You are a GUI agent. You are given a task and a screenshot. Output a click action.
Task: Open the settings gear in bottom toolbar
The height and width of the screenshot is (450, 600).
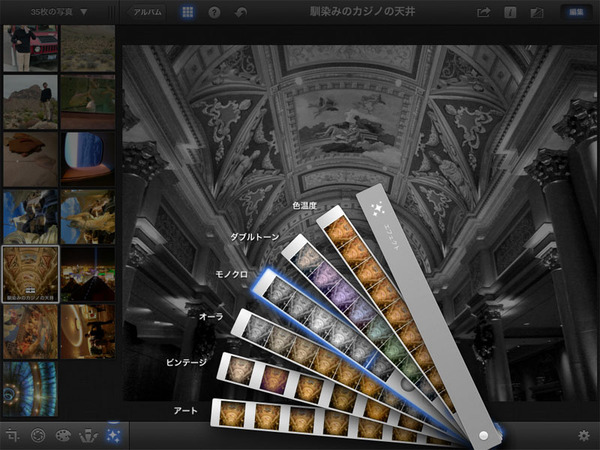click(x=584, y=435)
